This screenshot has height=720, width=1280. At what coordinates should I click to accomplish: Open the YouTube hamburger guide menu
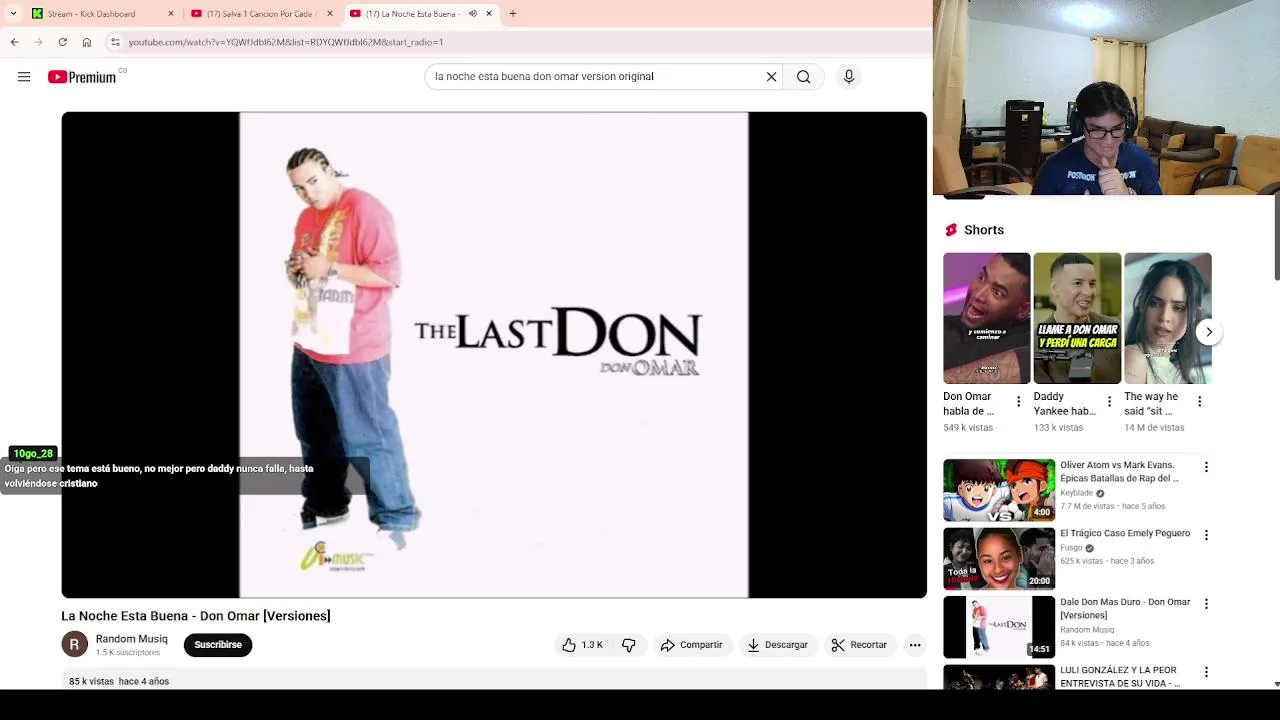click(24, 77)
